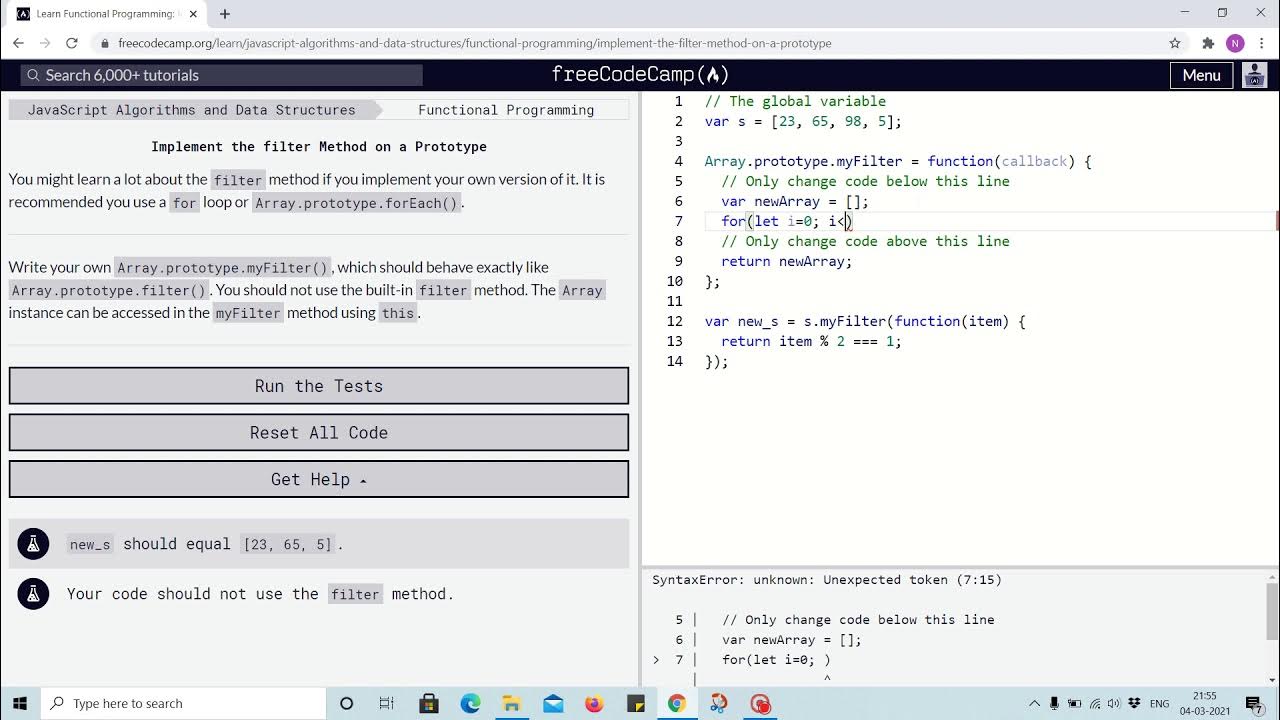Open Cortana circle on taskbar

click(x=346, y=703)
